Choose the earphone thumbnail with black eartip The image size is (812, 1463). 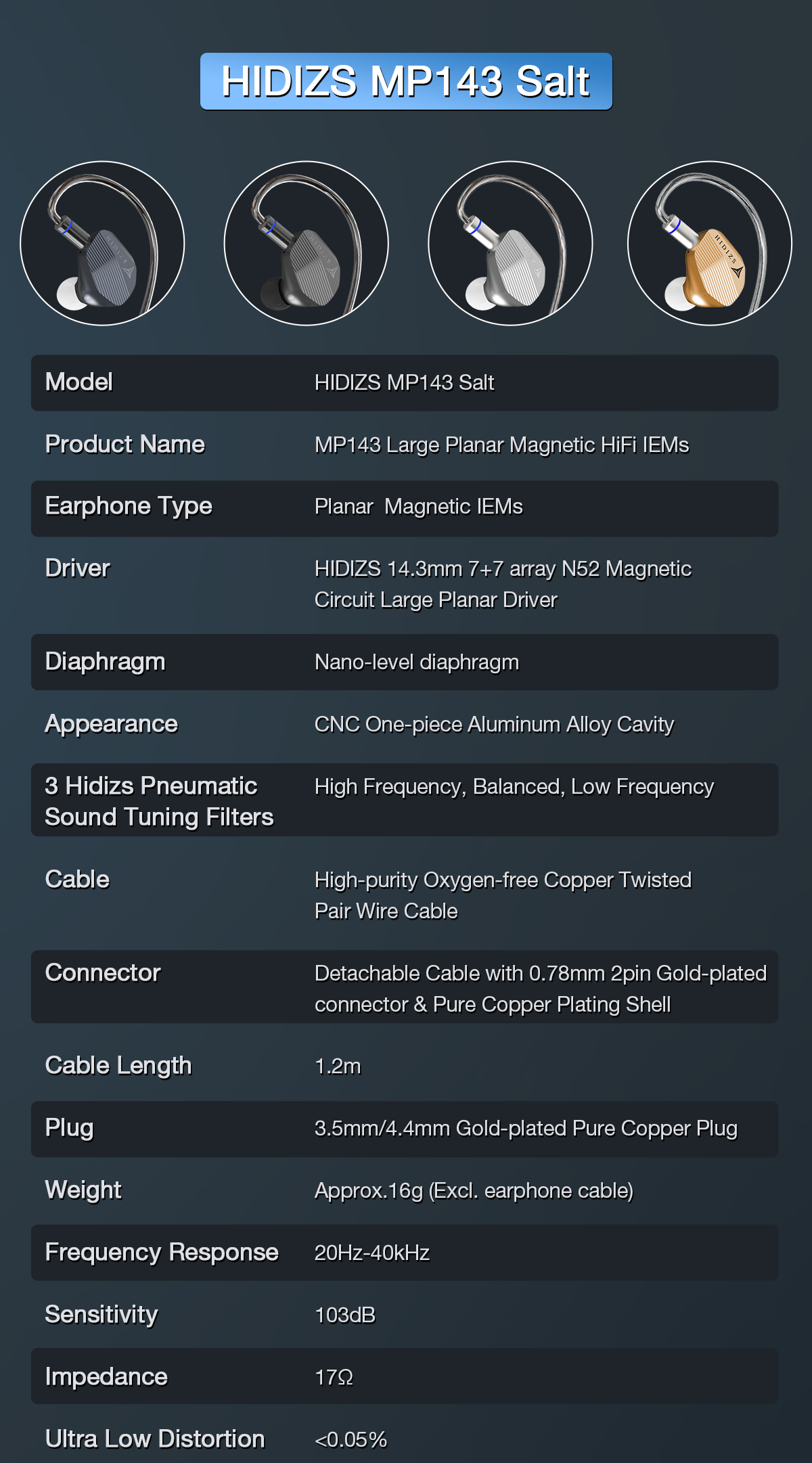306,244
